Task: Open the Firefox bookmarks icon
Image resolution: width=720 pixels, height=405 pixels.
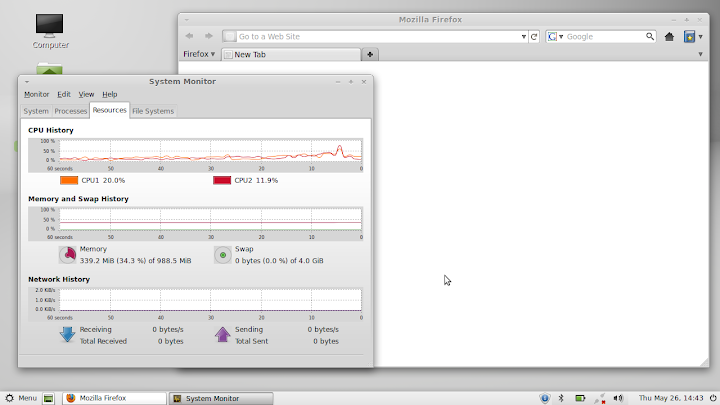Action: tap(689, 37)
